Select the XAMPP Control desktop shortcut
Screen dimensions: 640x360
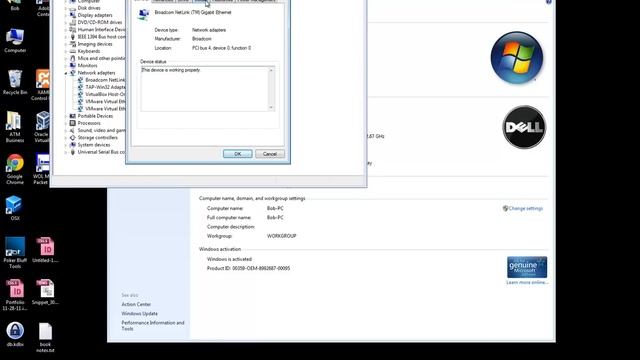42,85
